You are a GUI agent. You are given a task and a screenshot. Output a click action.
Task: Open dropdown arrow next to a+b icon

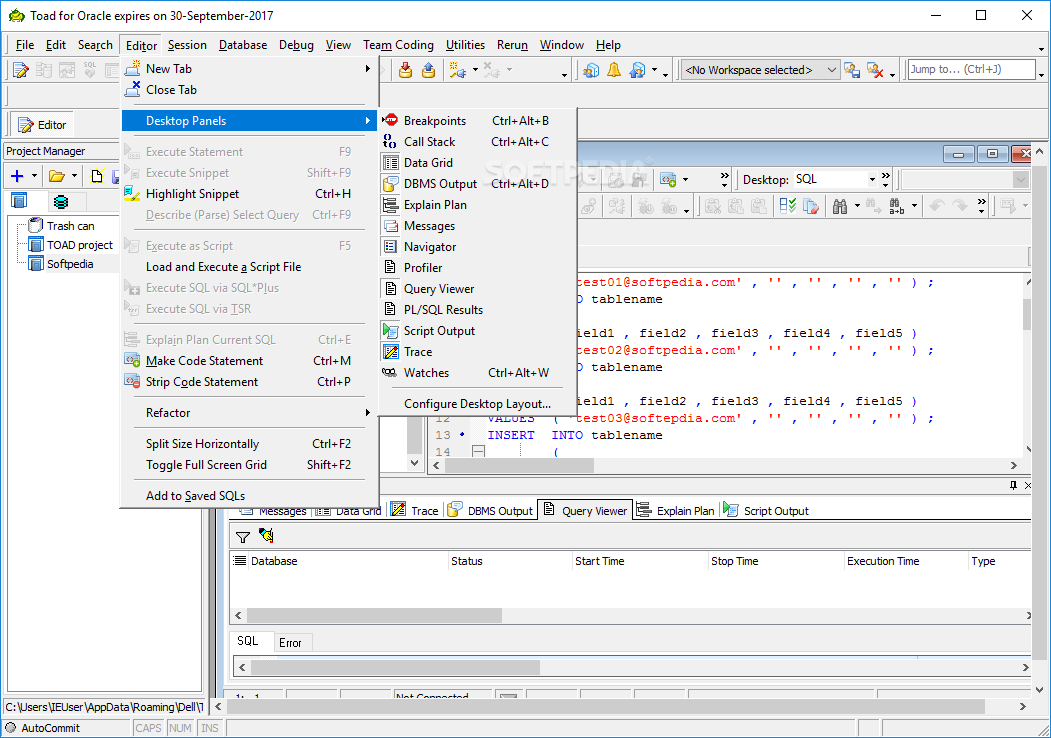point(914,206)
